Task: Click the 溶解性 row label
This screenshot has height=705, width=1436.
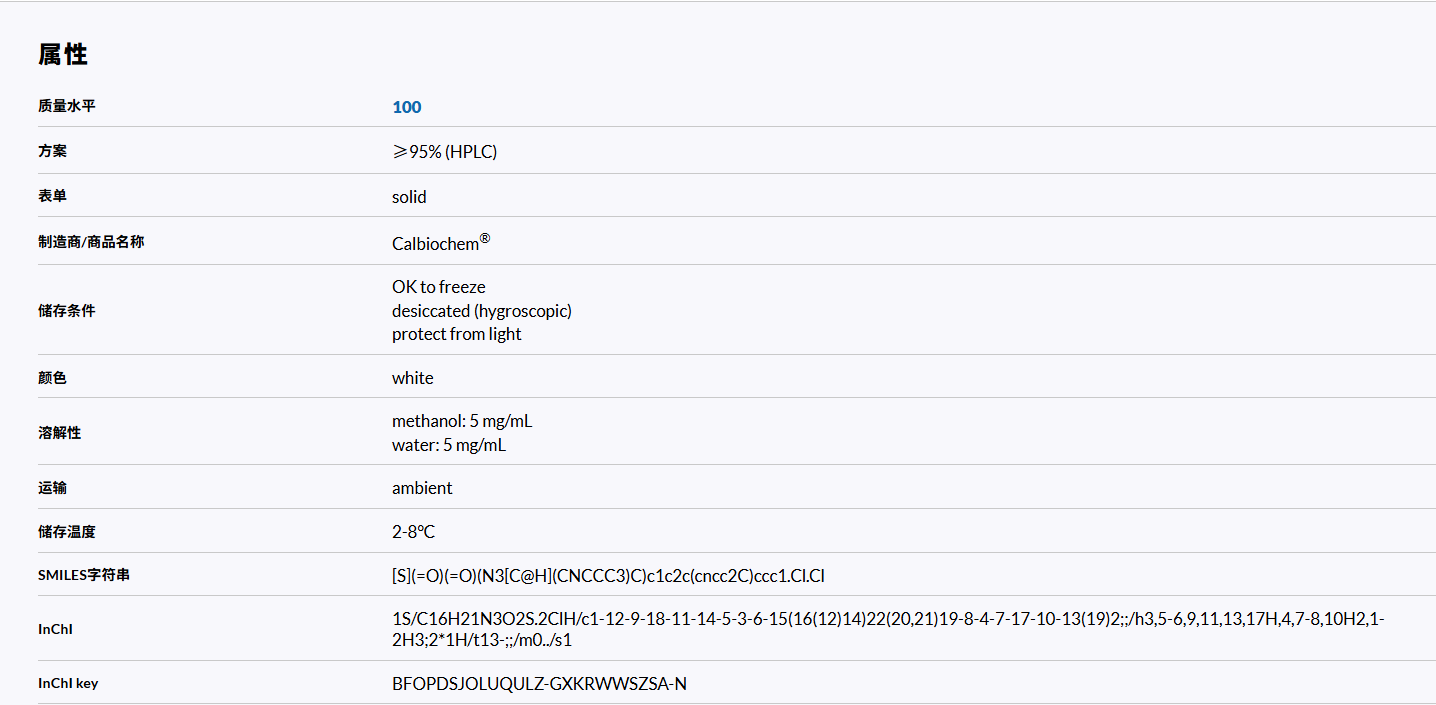Action: [60, 432]
